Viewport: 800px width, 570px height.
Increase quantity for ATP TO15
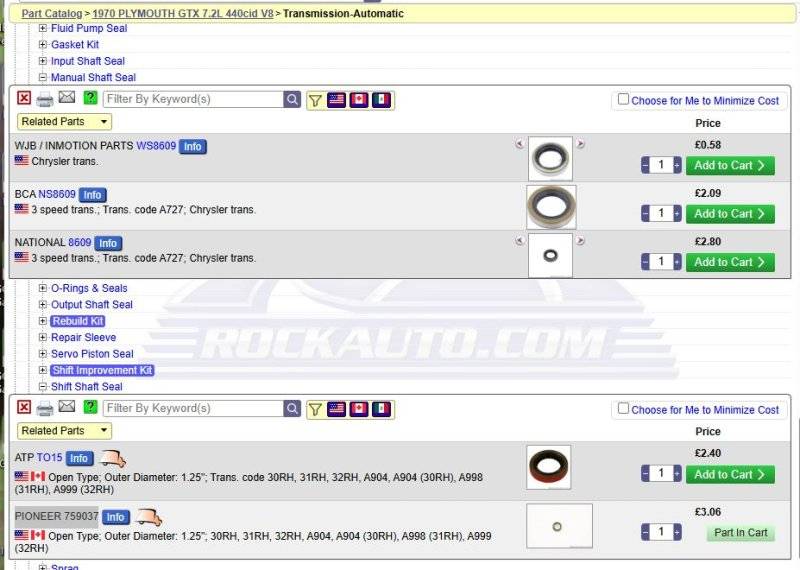[677, 474]
